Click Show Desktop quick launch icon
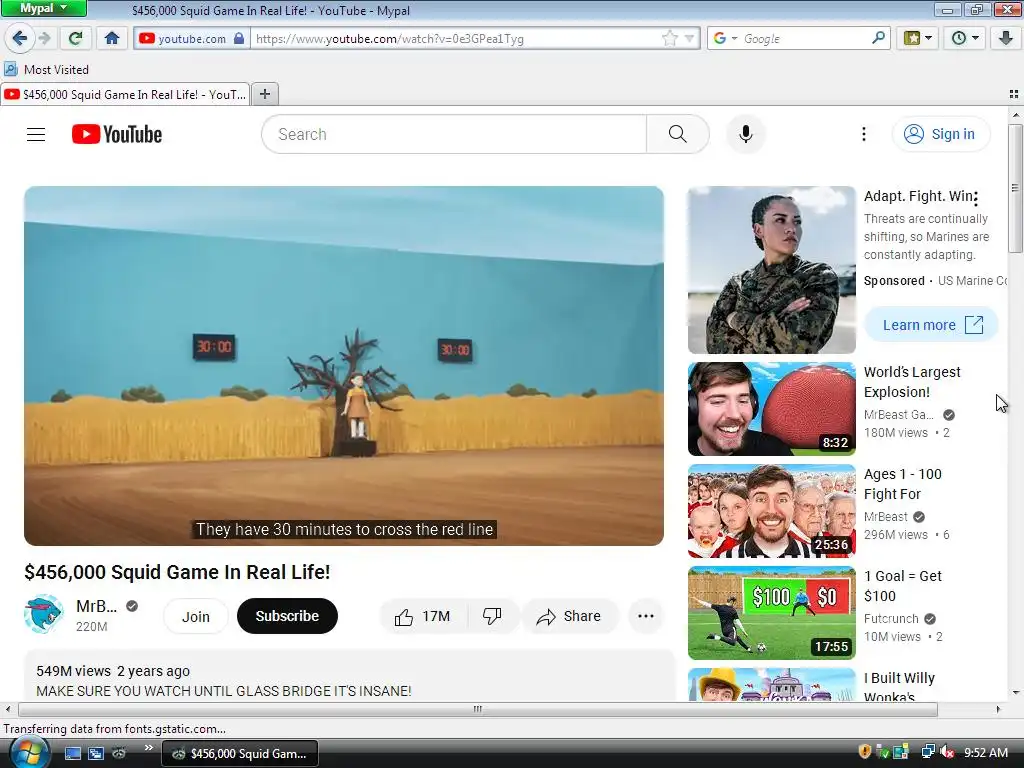 pos(72,754)
